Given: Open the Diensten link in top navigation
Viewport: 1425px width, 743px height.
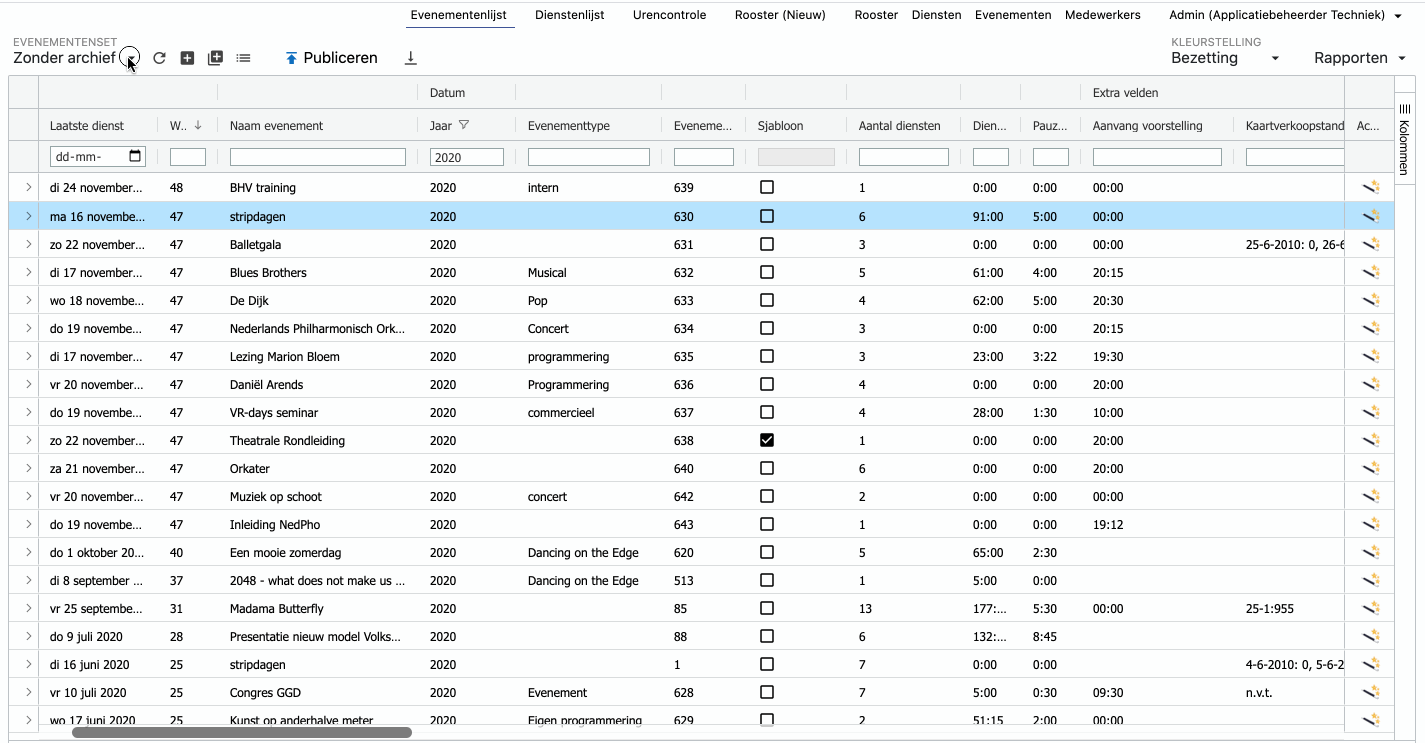Looking at the screenshot, I should pos(936,15).
